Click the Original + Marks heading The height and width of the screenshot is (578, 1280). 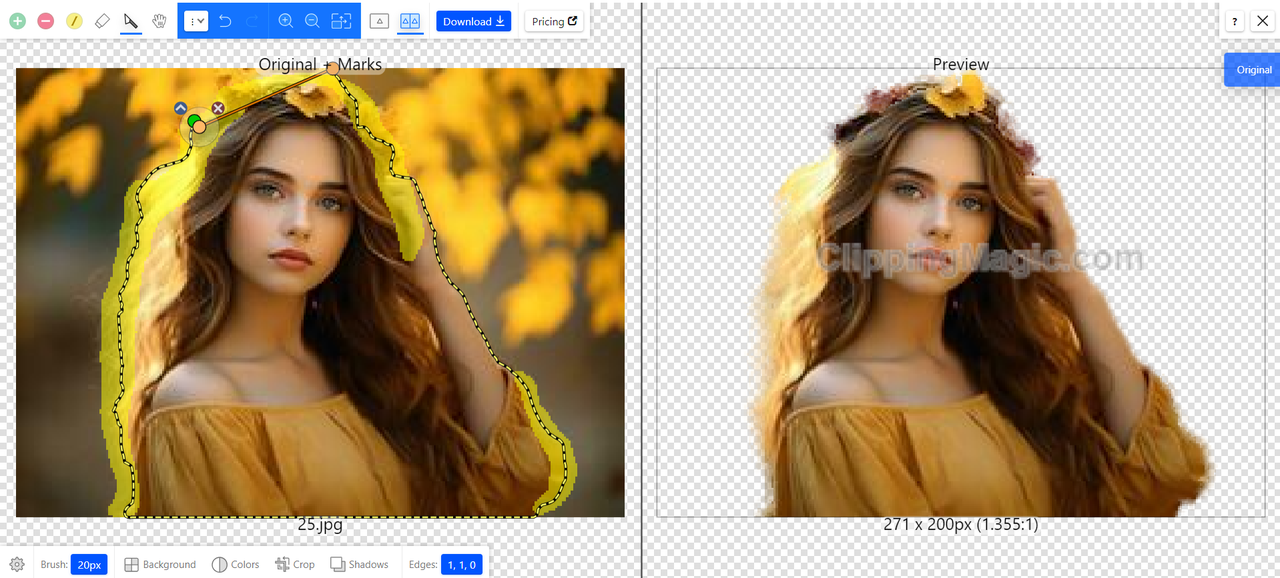point(320,64)
